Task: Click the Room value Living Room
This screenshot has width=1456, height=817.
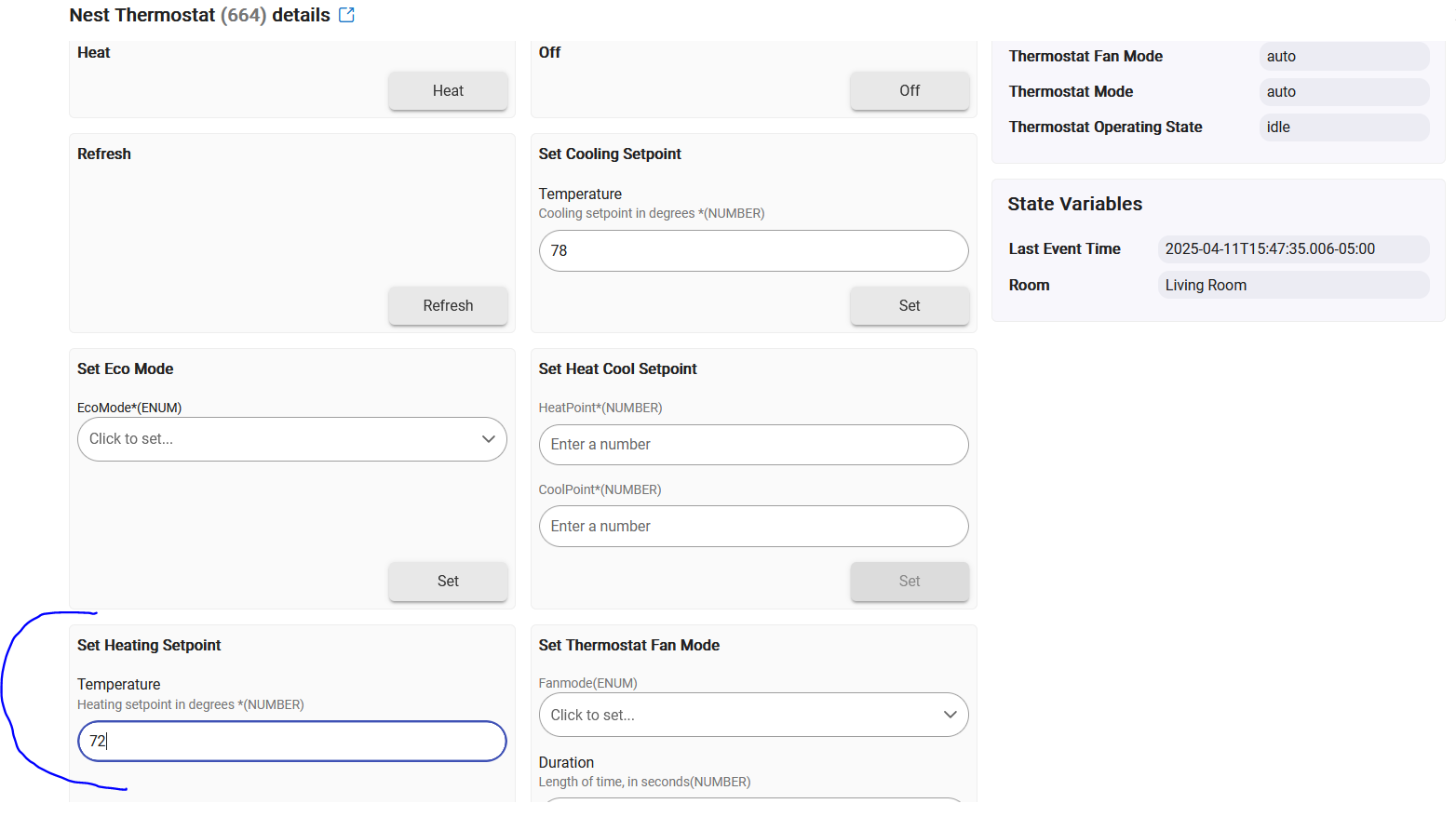Action: point(1294,285)
